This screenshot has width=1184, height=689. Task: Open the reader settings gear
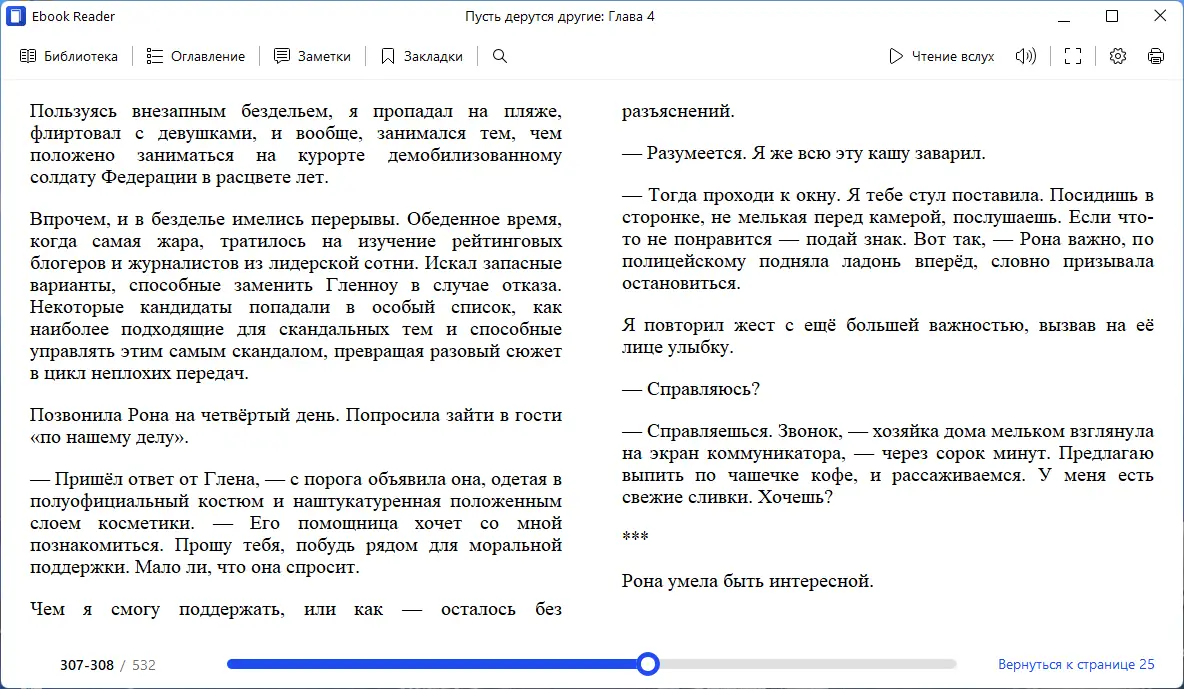[1117, 56]
